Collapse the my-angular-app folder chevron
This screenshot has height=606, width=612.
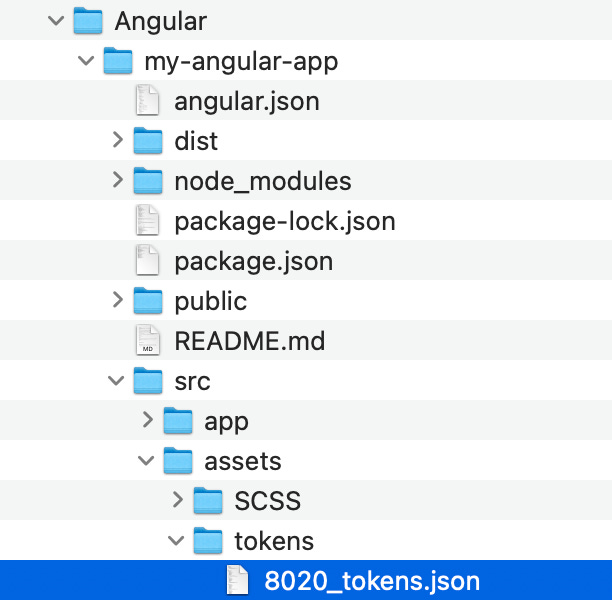(86, 60)
